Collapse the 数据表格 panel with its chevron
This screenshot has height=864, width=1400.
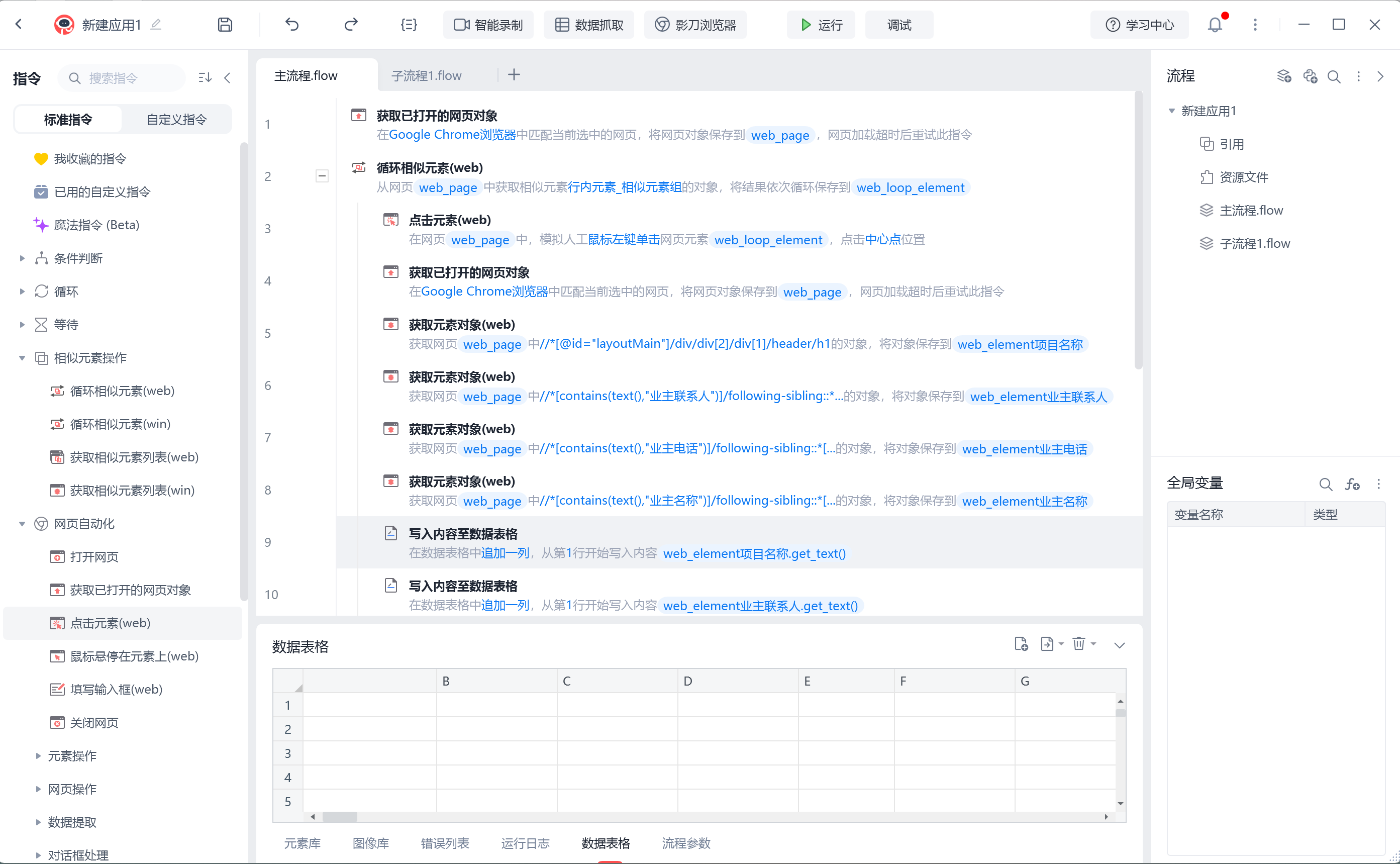[1119, 645]
